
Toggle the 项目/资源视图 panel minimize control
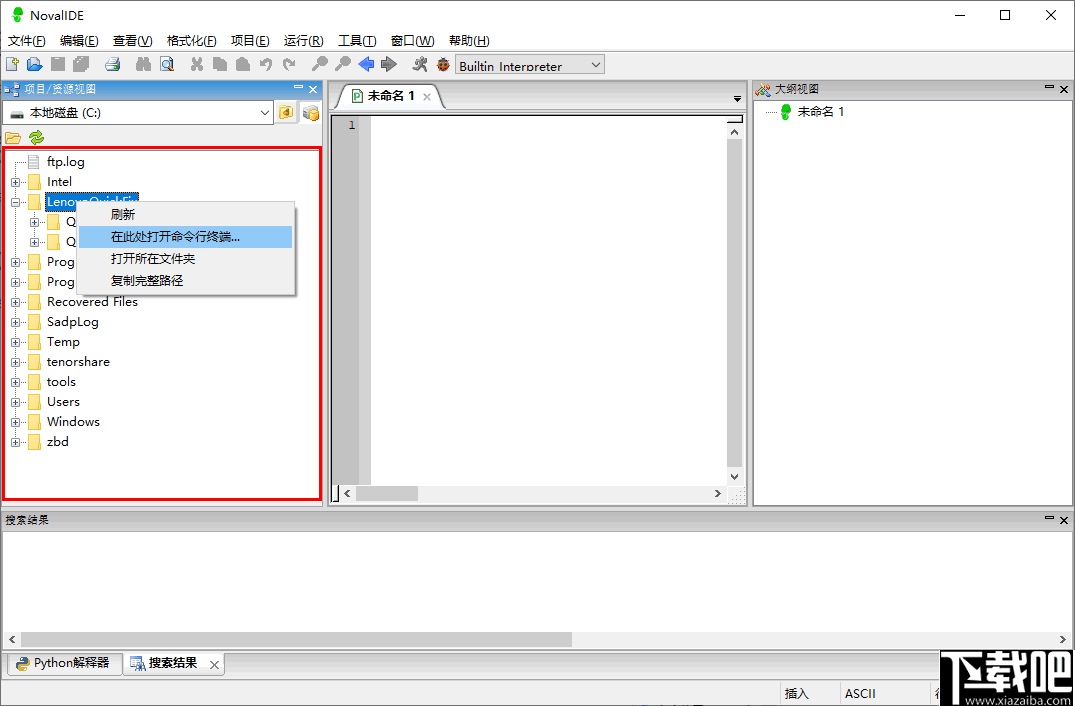297,88
